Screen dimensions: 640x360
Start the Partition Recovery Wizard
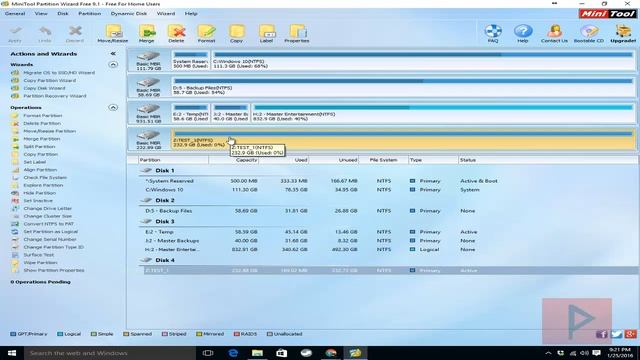point(55,96)
